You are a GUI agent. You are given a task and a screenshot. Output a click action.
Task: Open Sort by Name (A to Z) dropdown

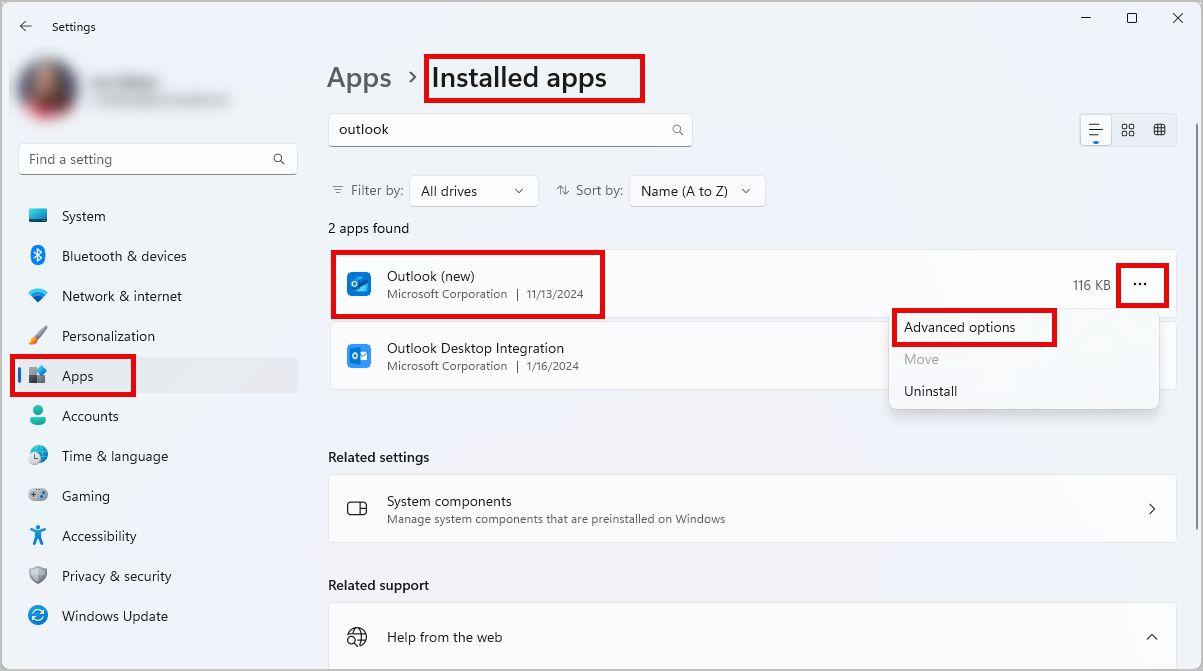pyautogui.click(x=697, y=191)
